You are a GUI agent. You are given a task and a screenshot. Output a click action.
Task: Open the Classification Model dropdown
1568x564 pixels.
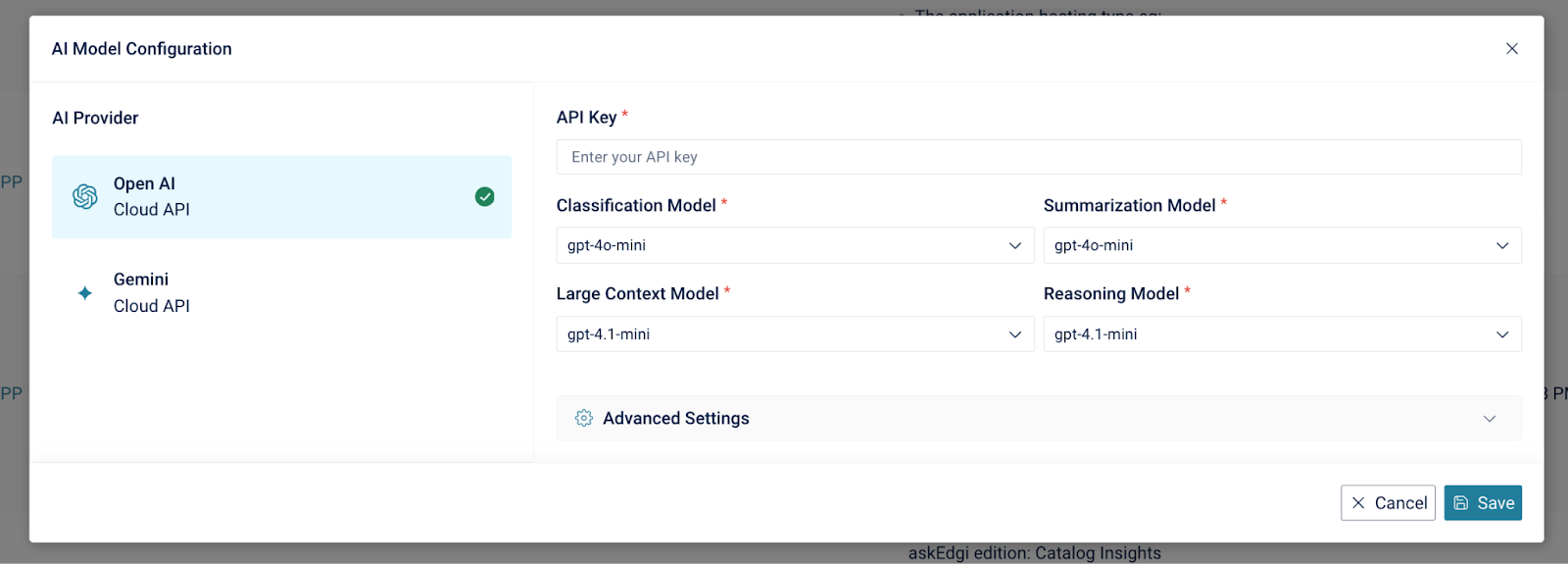(794, 245)
